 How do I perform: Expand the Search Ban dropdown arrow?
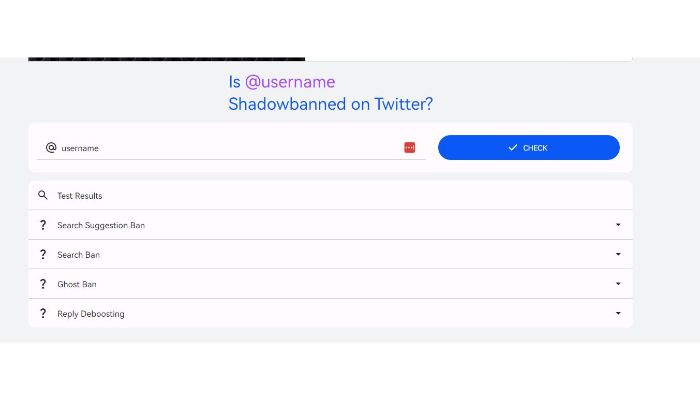[x=618, y=254]
